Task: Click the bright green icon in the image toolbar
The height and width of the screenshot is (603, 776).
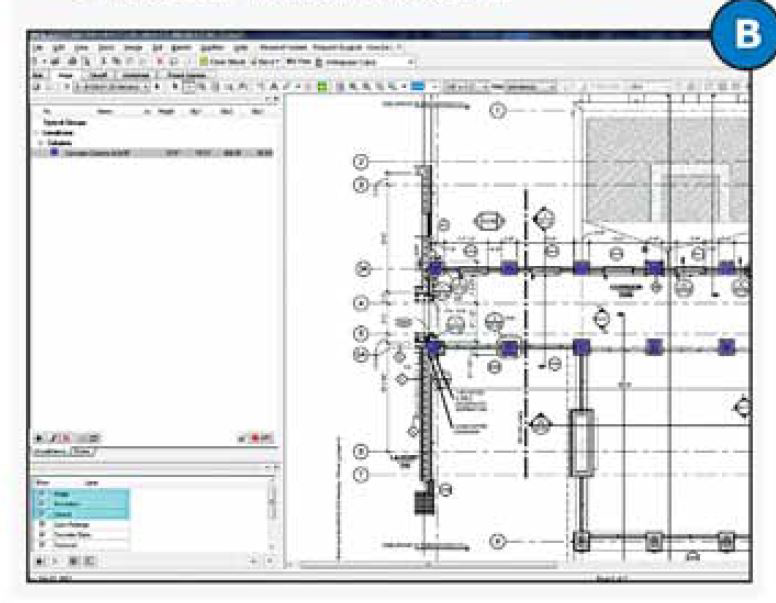Action: (323, 88)
